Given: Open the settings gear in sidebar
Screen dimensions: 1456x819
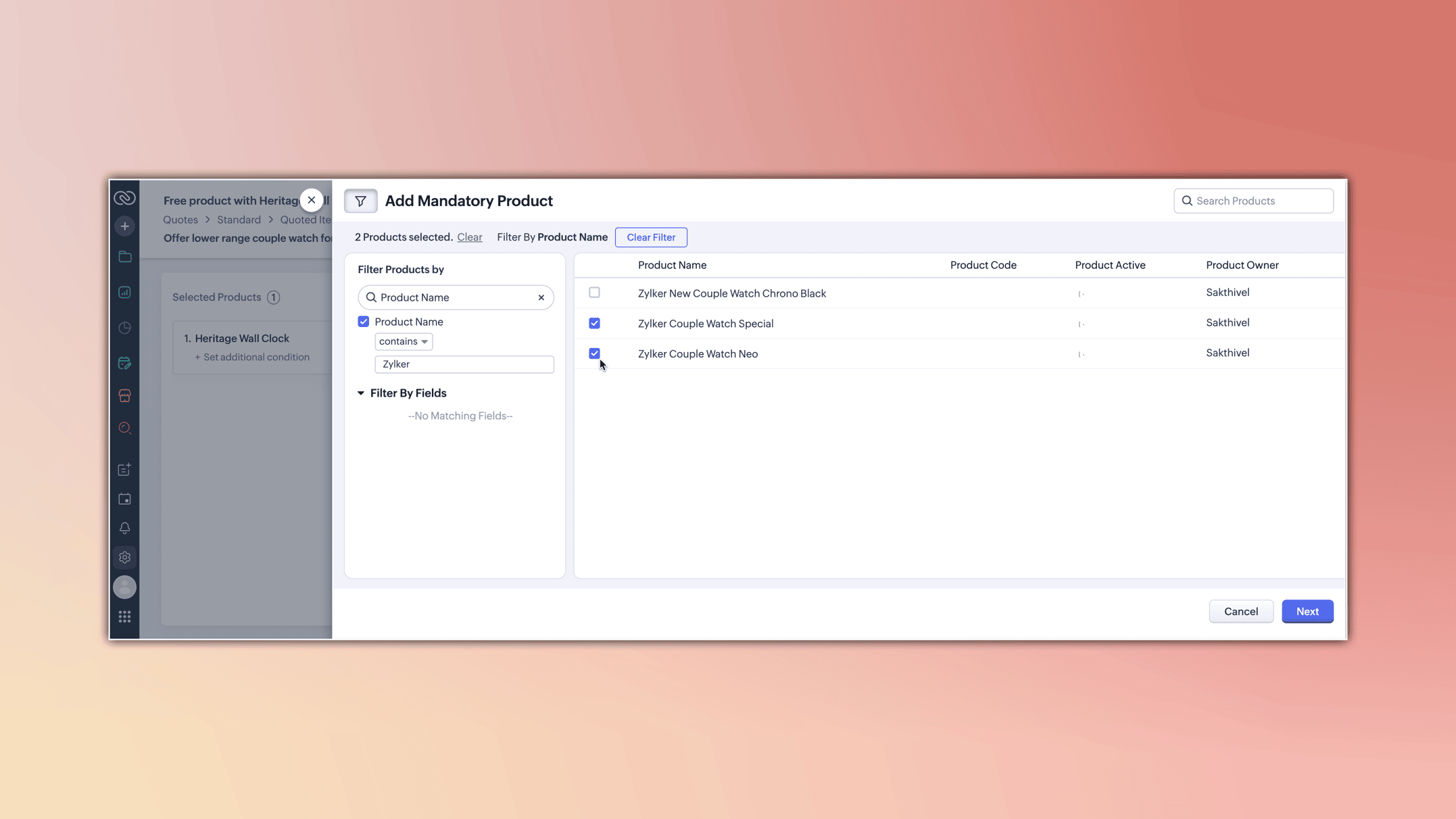Looking at the screenshot, I should (x=124, y=557).
